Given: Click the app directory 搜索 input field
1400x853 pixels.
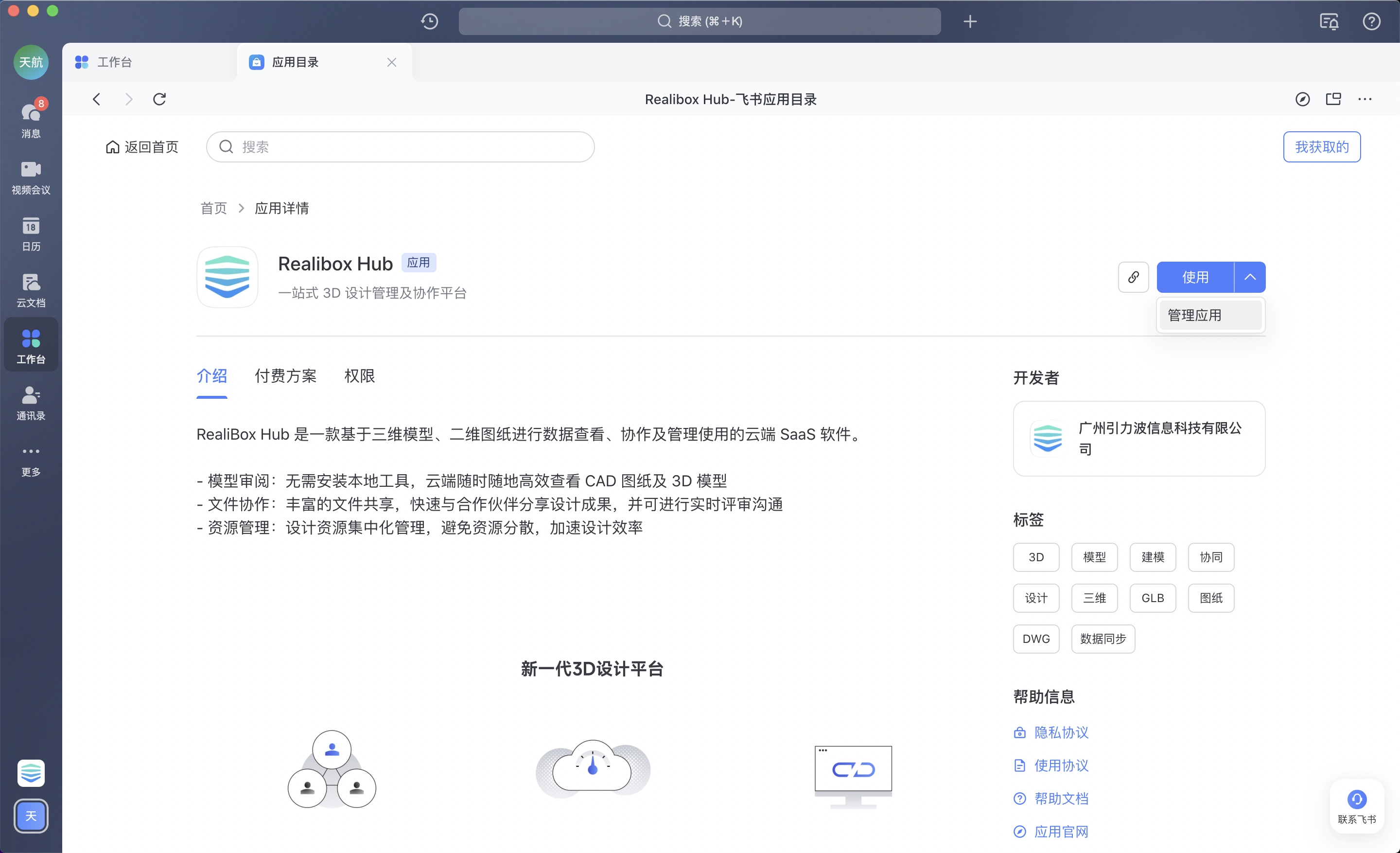Looking at the screenshot, I should (x=400, y=146).
